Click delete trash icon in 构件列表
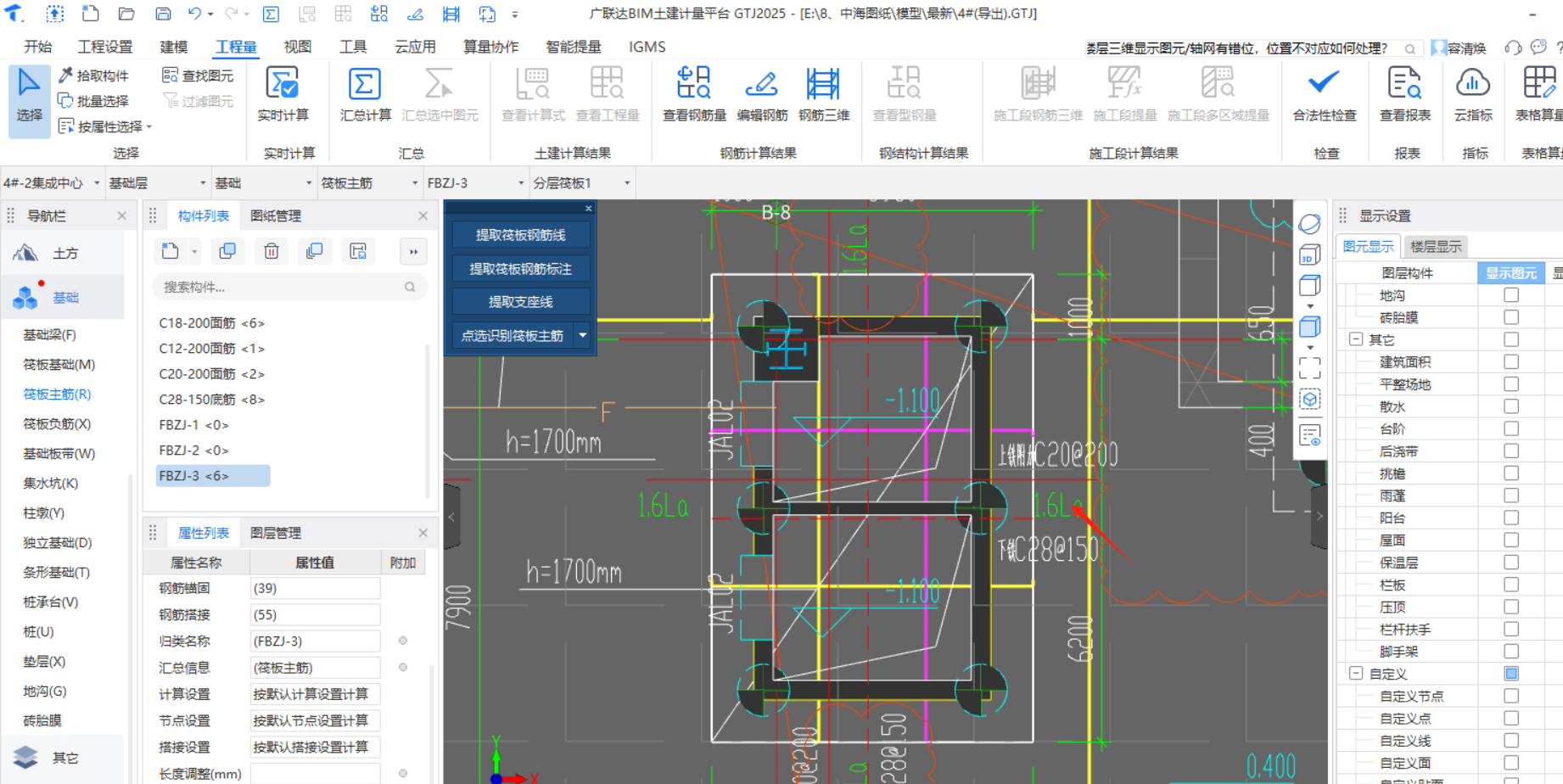This screenshot has height=784, width=1563. click(272, 251)
